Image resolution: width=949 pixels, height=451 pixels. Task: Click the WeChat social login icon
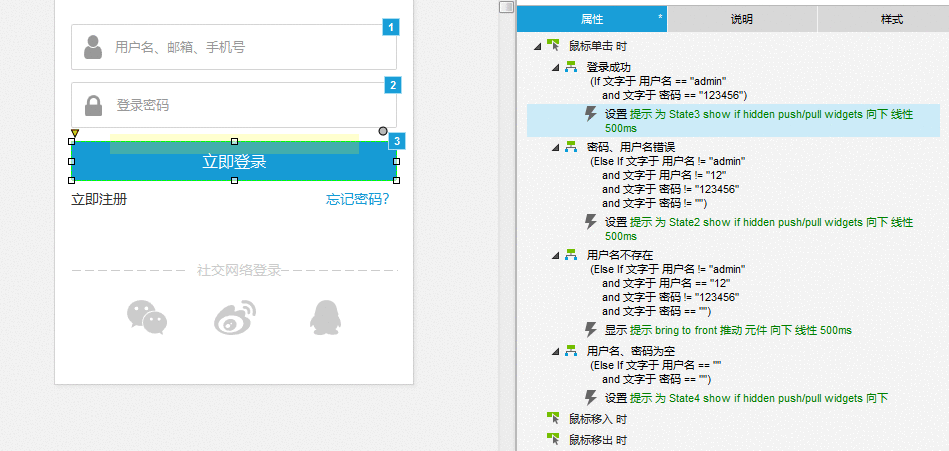click(x=146, y=318)
